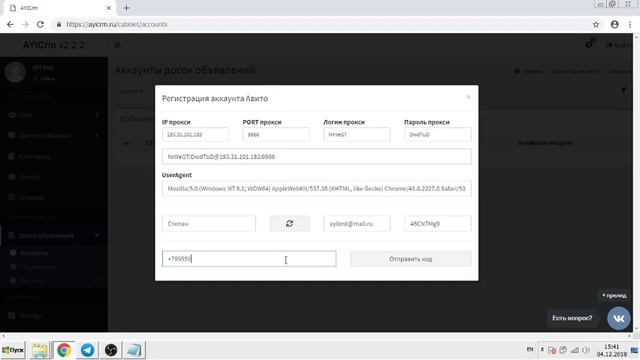Open the Авито dropdown behind dialog

[x=131, y=91]
